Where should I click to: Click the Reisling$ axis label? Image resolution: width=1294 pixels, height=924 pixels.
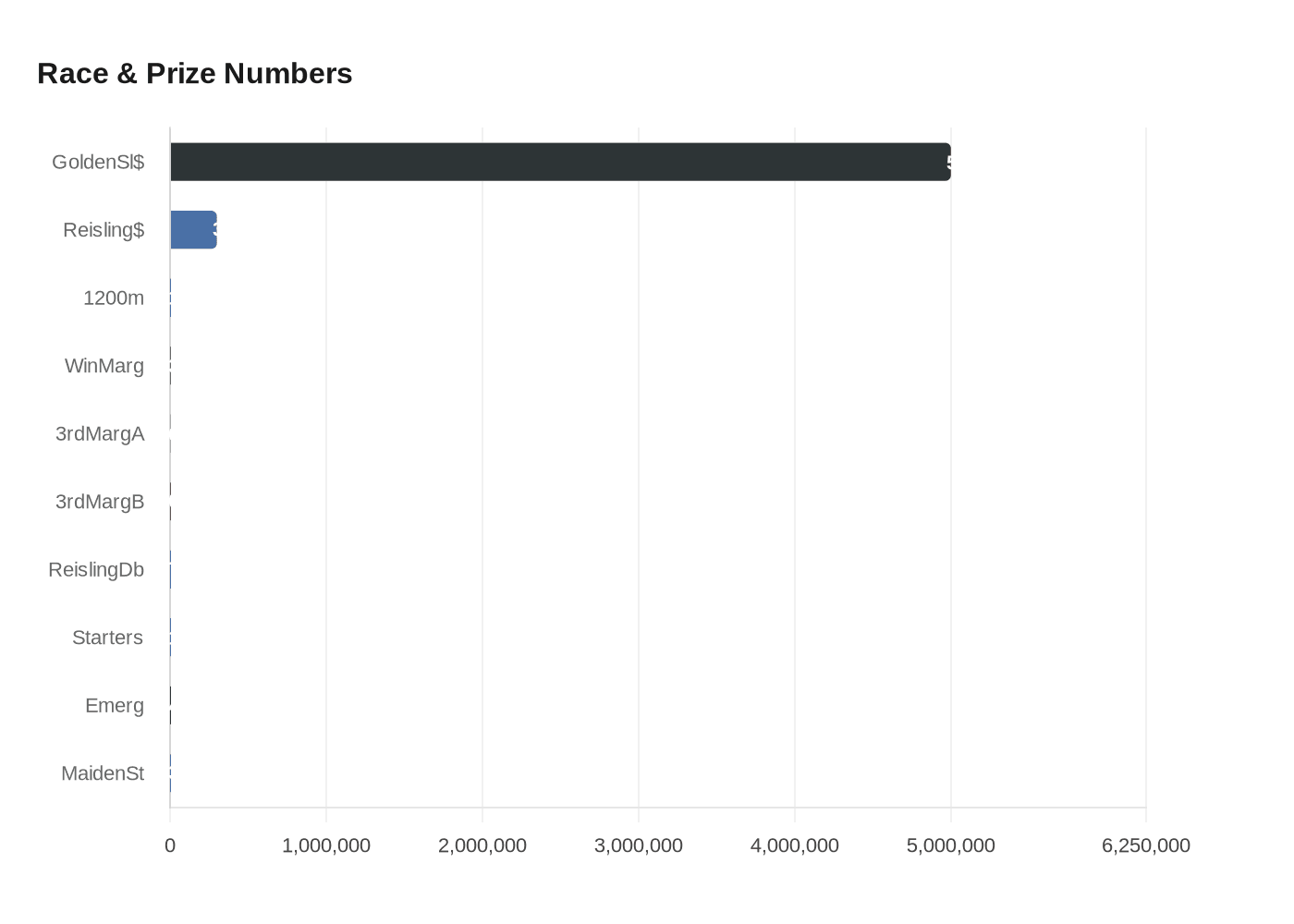[x=102, y=230]
